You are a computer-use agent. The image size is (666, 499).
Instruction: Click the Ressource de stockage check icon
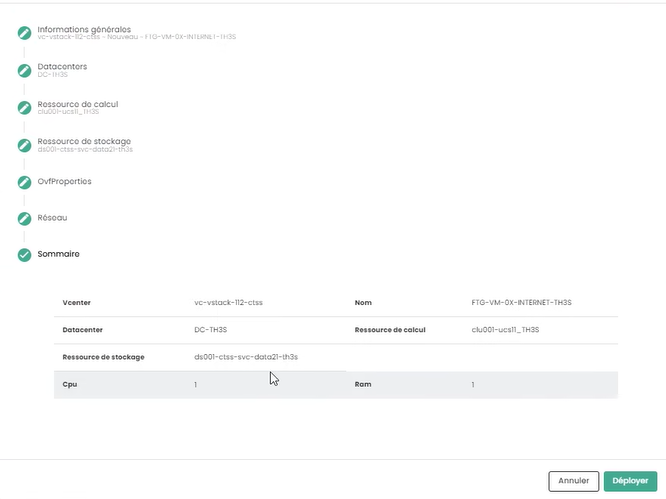pyautogui.click(x=24, y=144)
